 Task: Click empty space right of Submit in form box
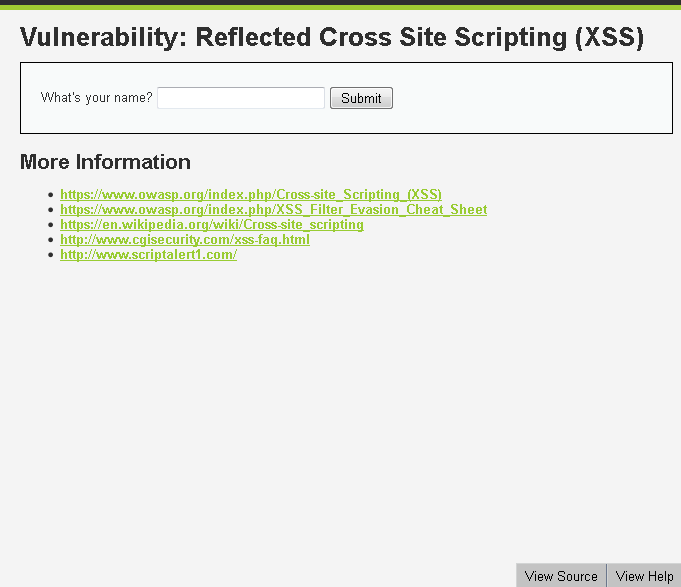point(530,98)
